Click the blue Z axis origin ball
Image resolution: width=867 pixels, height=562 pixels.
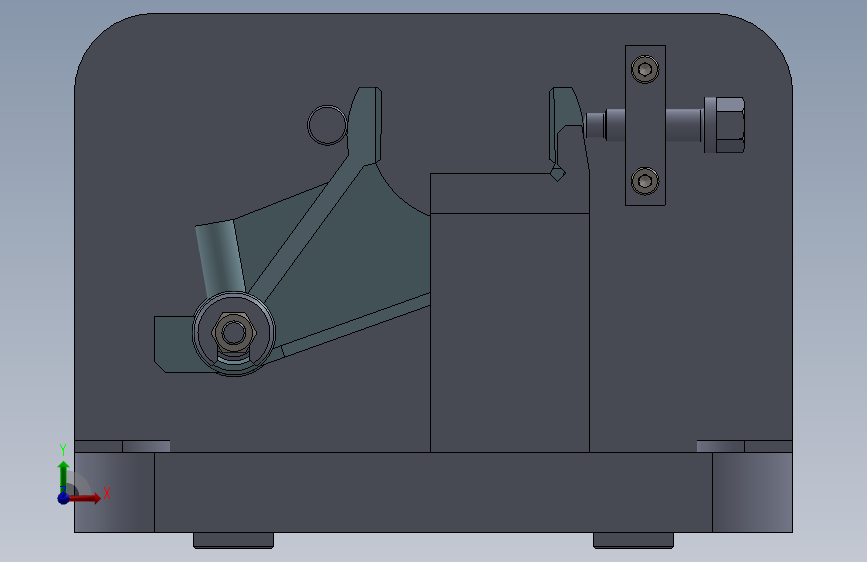pos(64,498)
